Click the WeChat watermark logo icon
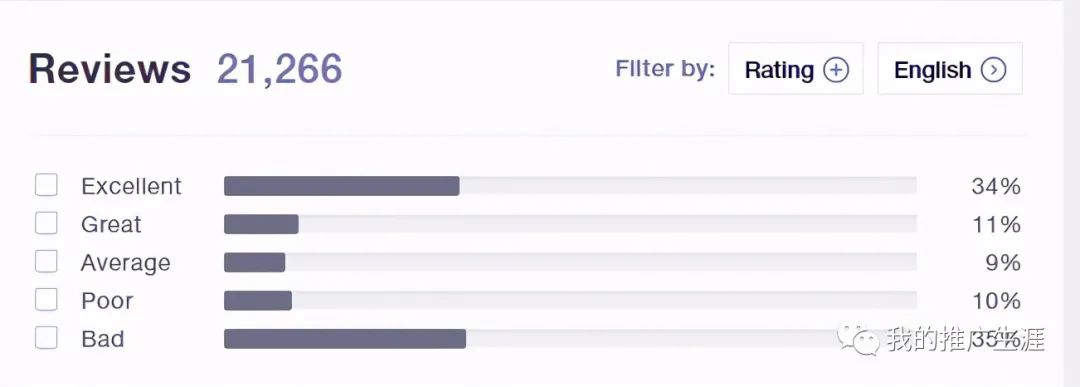1080x387 pixels. (x=858, y=339)
